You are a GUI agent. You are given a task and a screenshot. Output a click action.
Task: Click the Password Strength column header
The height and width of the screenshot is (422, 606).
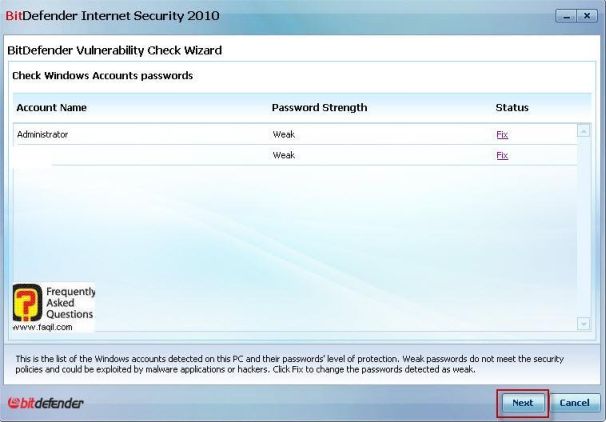tap(319, 107)
